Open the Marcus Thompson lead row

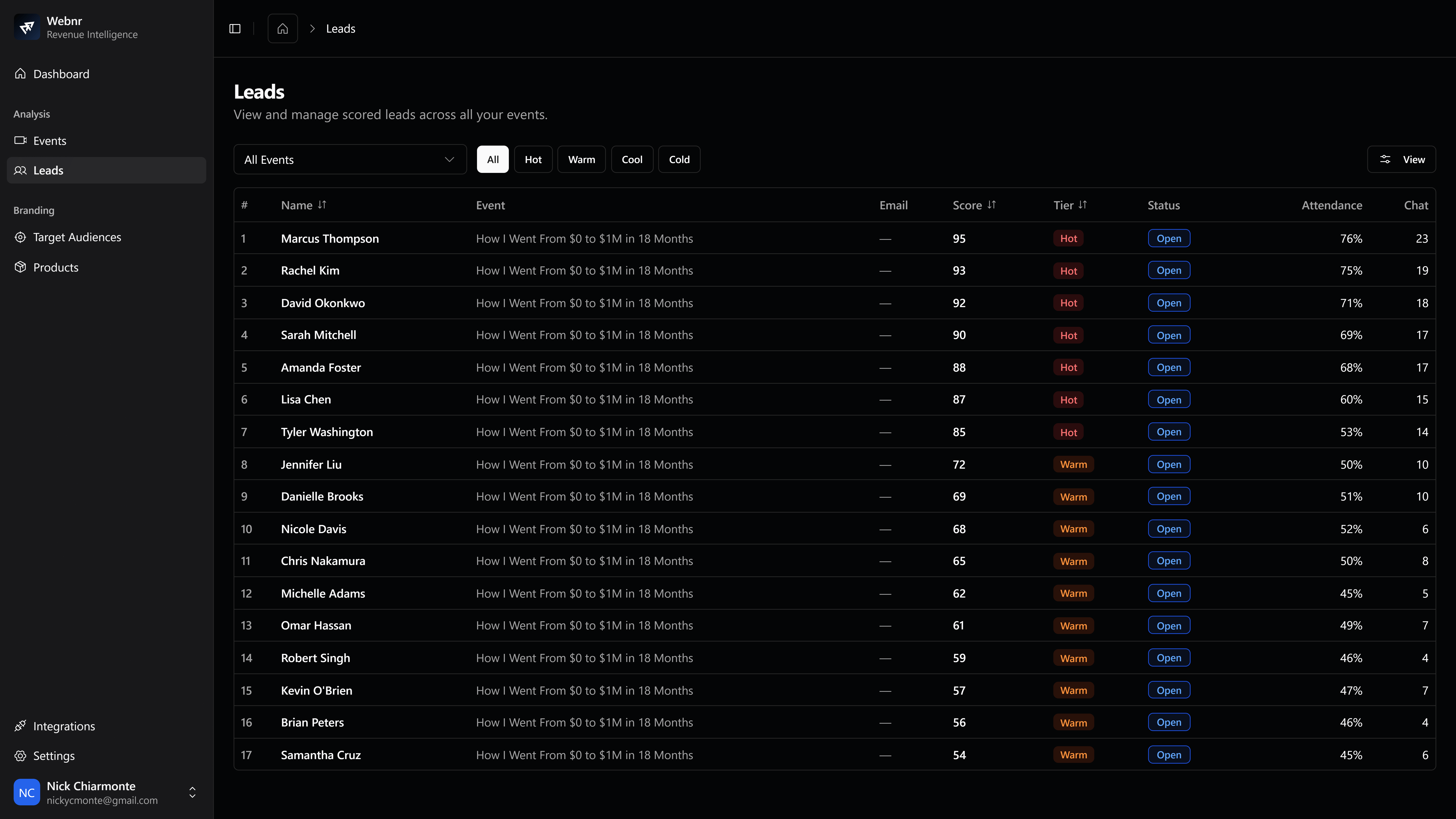coord(329,238)
